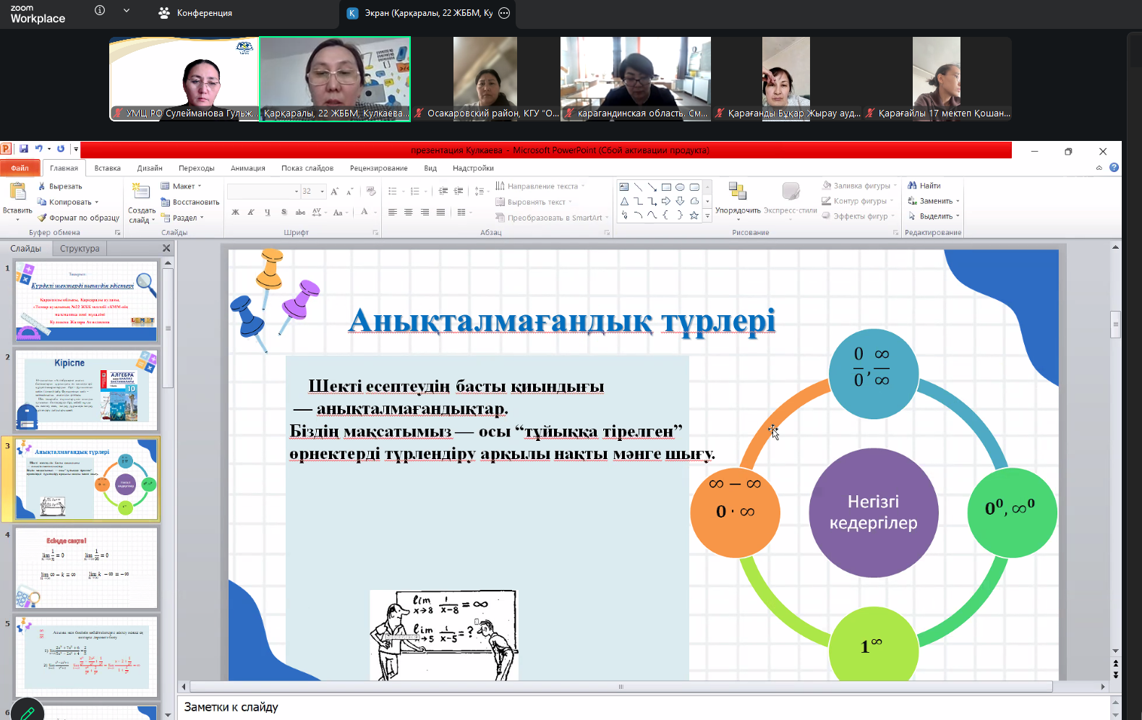
Task: Click the Zoom meeting info icon
Action: coord(100,12)
